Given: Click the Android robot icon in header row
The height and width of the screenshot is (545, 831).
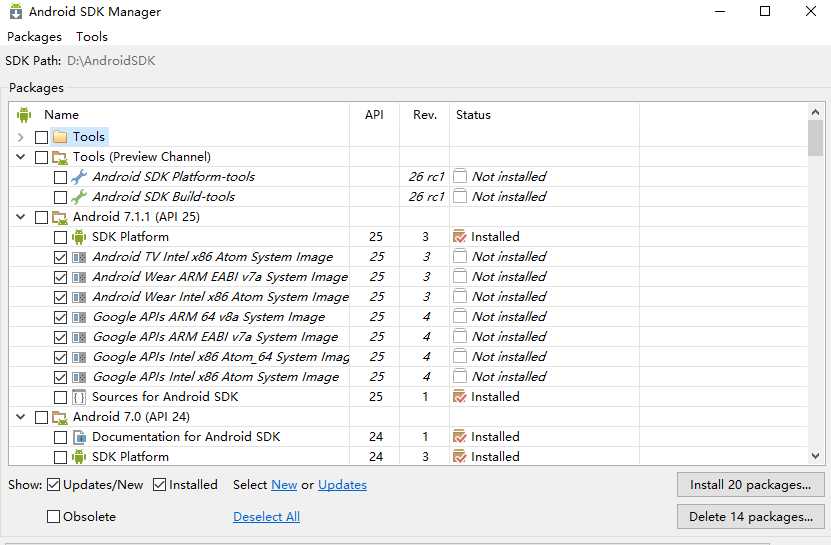Looking at the screenshot, I should point(24,115).
